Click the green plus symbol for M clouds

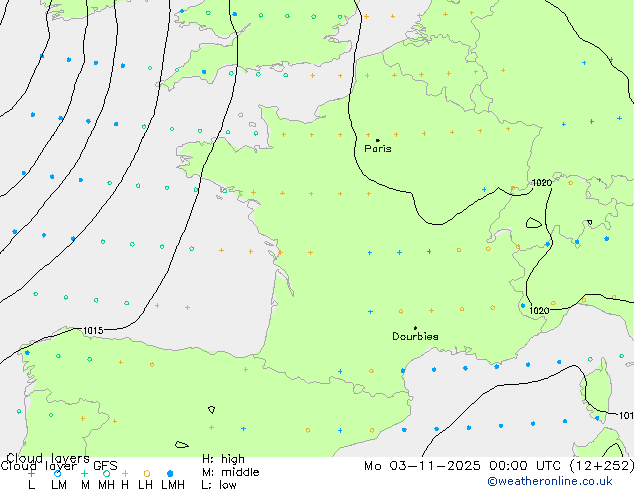point(85,473)
